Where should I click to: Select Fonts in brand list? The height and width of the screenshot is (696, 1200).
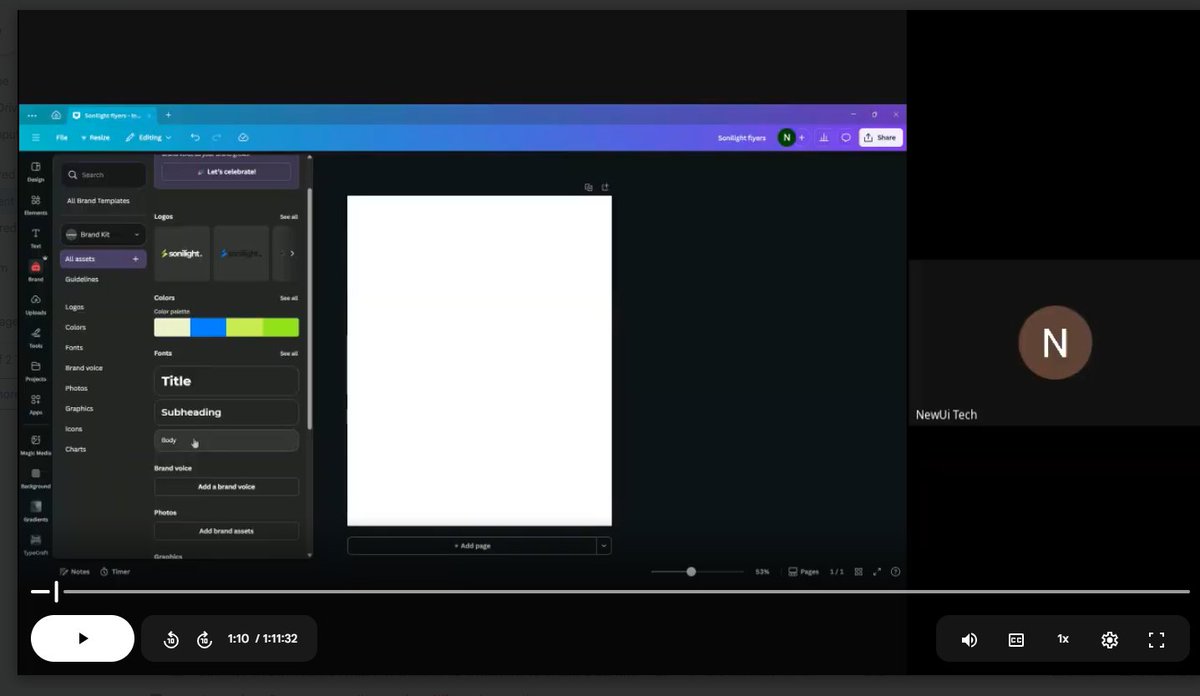pos(74,347)
